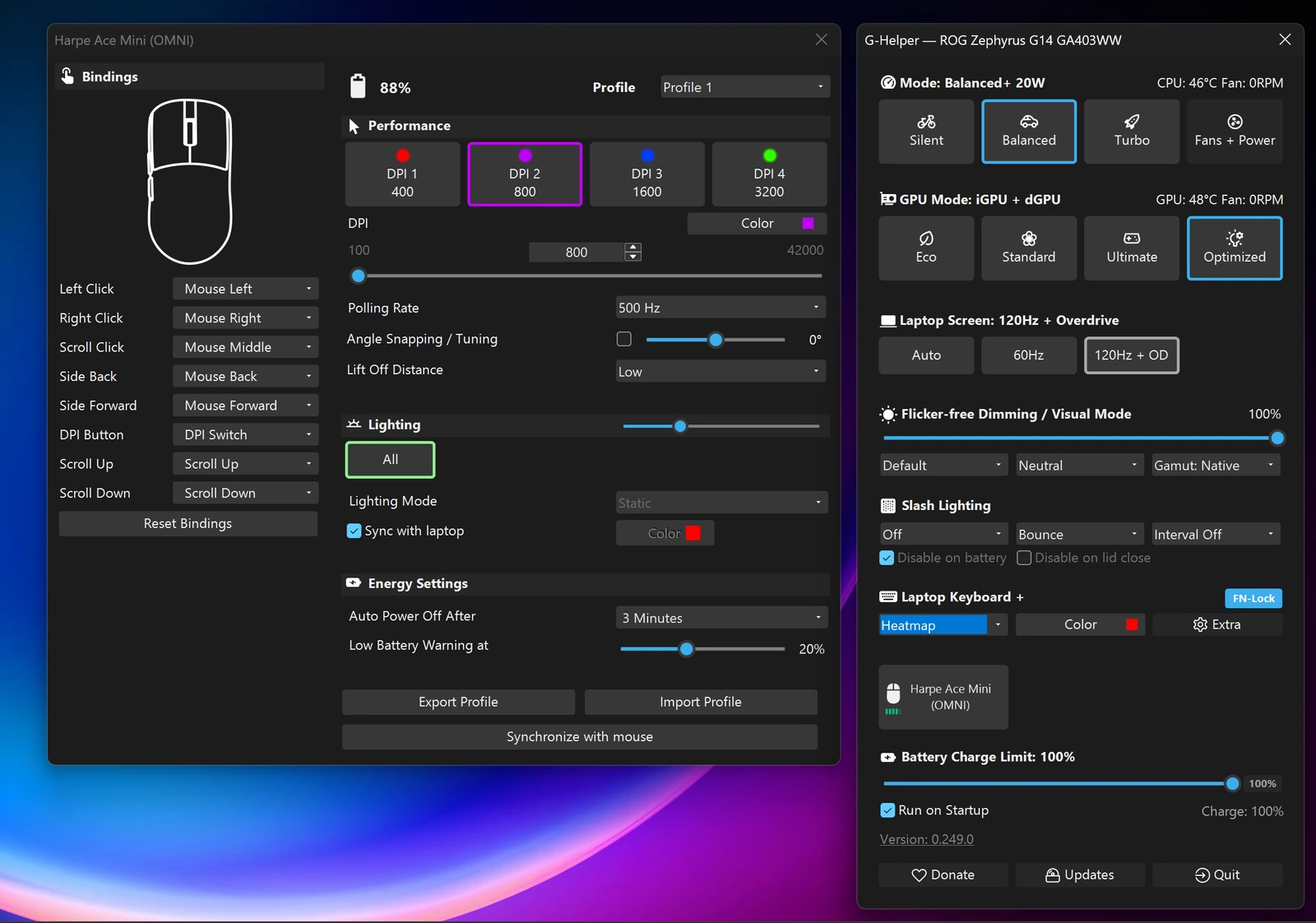This screenshot has height=923, width=1316.
Task: Click the Slash Lighting grid icon
Action: [888, 505]
